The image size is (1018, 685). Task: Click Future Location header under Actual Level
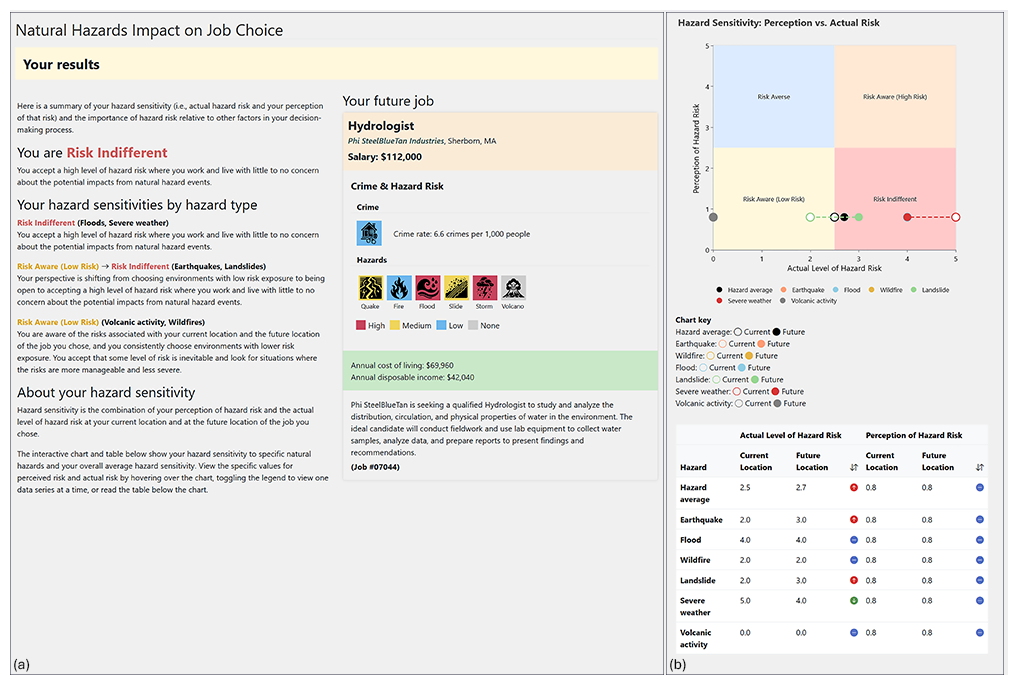(x=811, y=461)
